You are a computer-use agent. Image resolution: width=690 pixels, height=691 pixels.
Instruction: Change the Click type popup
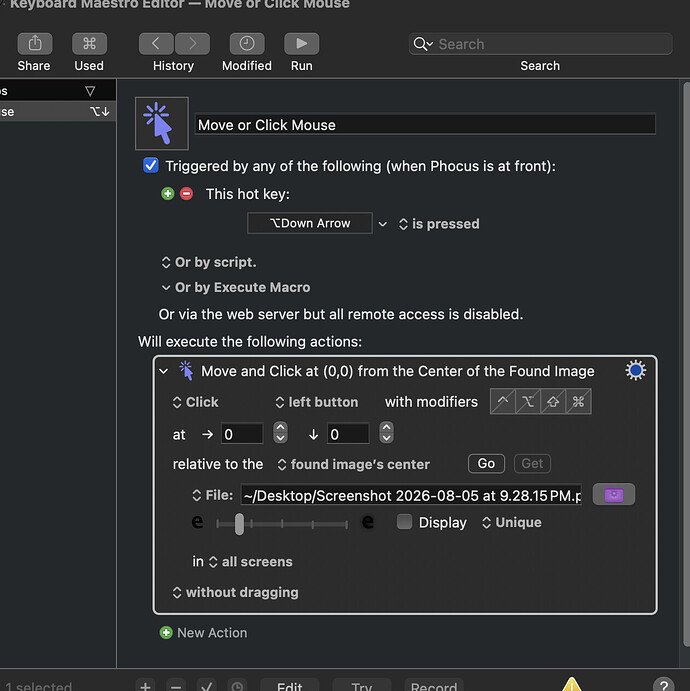tap(195, 402)
